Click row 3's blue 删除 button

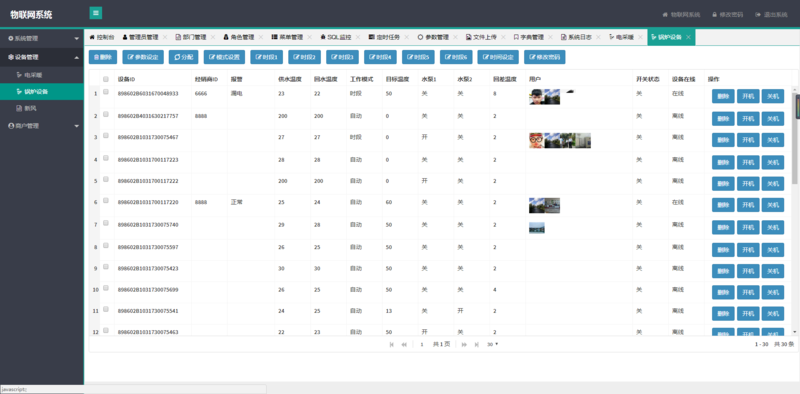coord(723,140)
